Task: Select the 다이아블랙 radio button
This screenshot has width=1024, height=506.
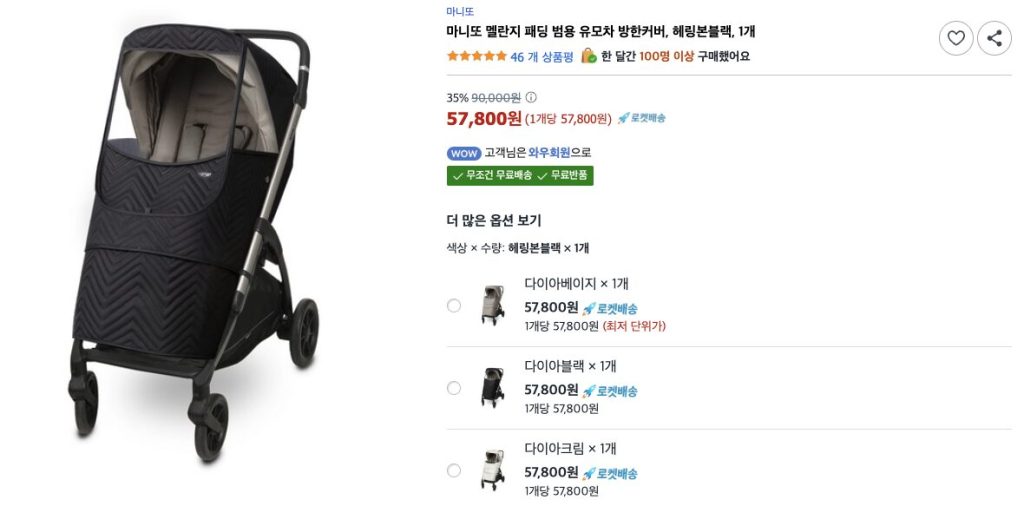Action: coord(454,388)
